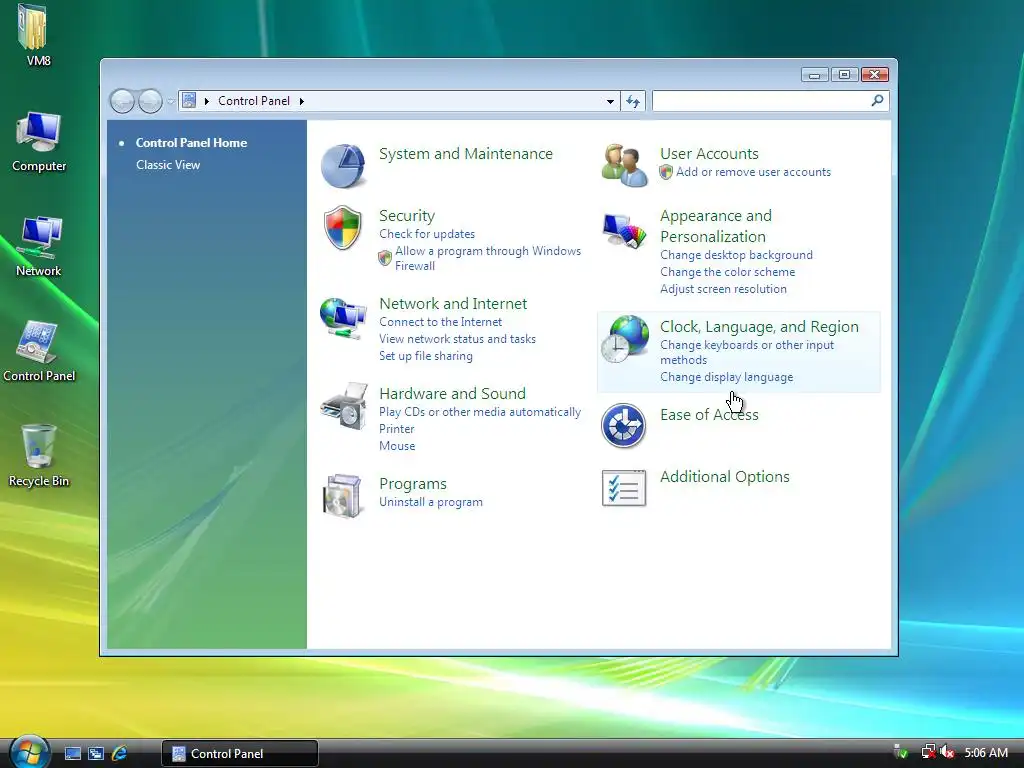1024x768 pixels.
Task: Click Change the color scheme link
Action: pyautogui.click(x=728, y=272)
